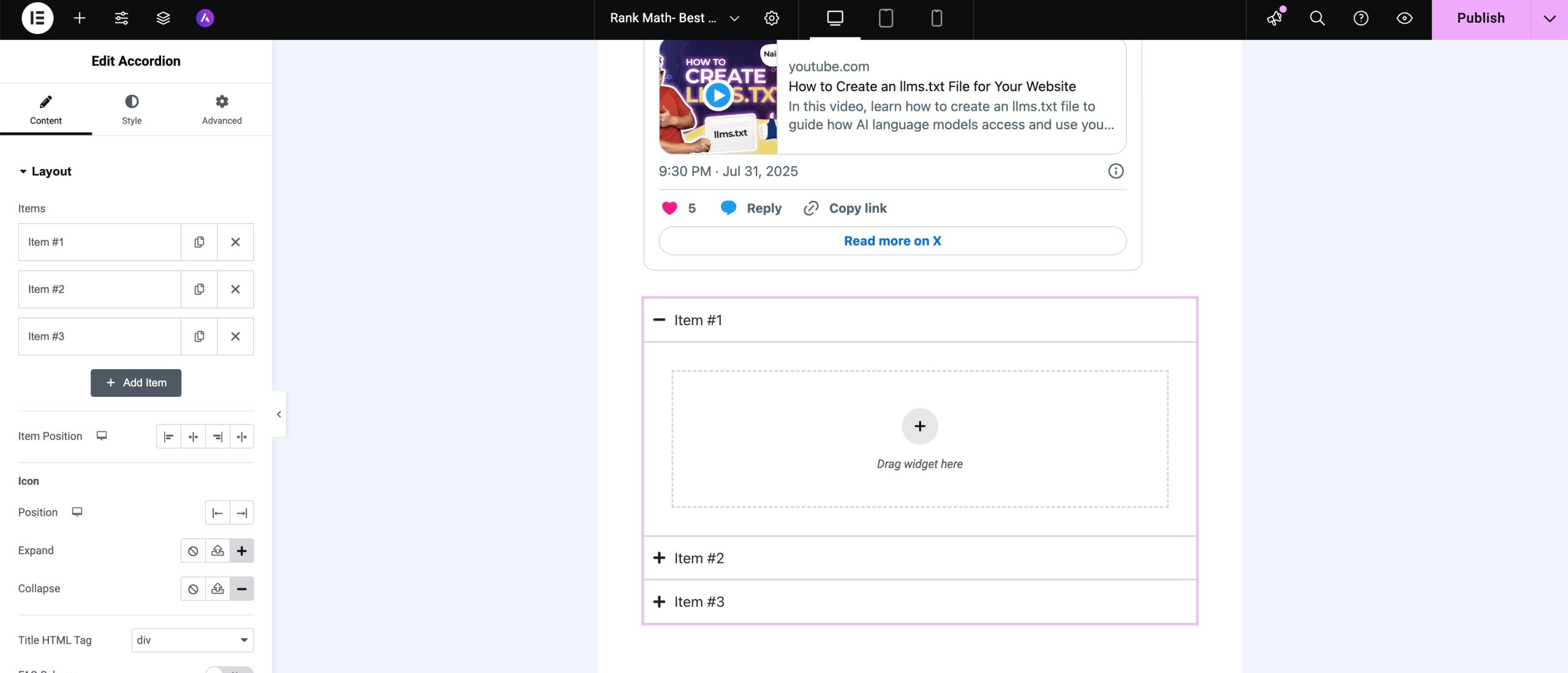The image size is (1568, 673).
Task: Switch to tablet responsive view
Action: pyautogui.click(x=886, y=18)
